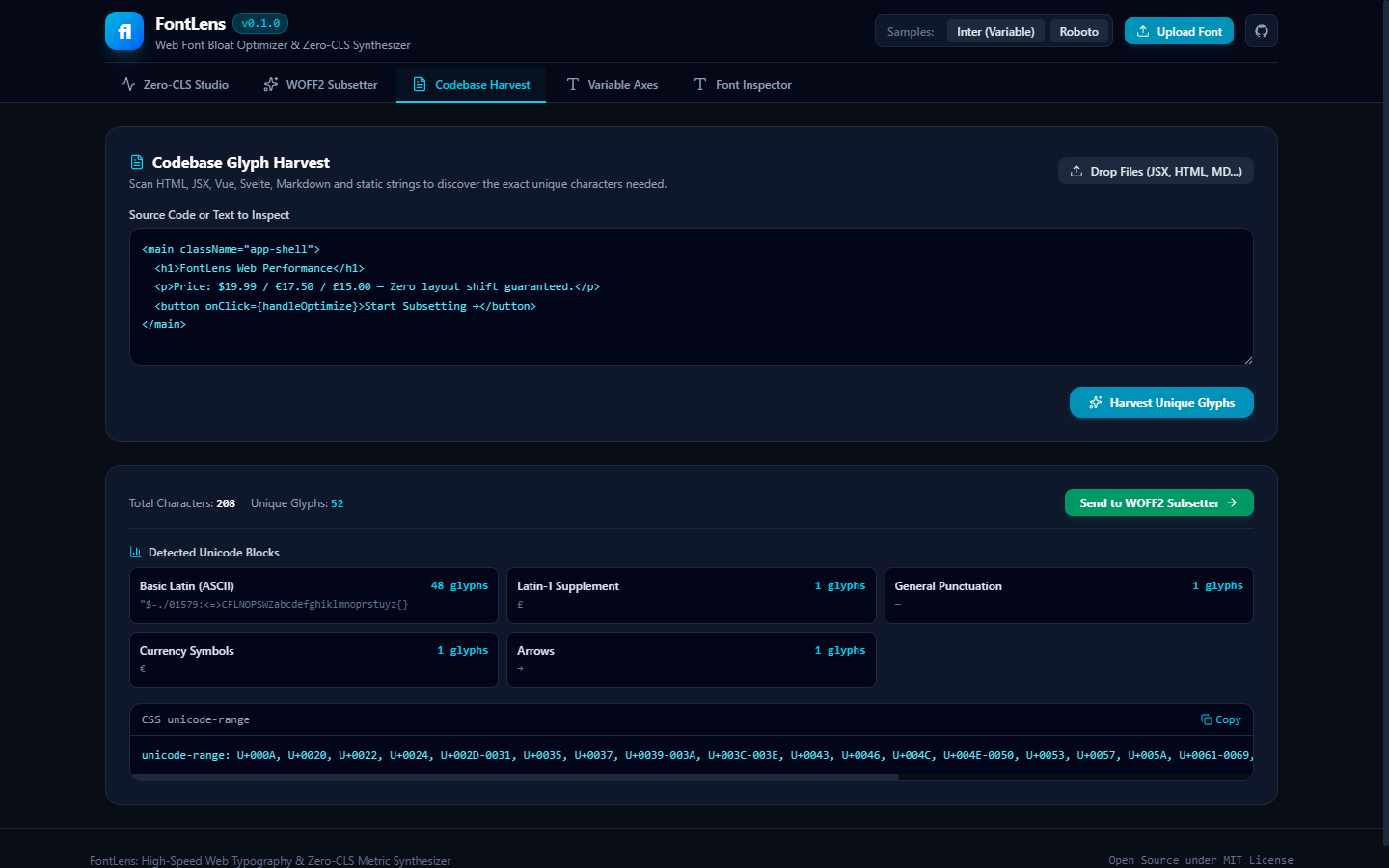Click the FontLens logo icon
The width and height of the screenshot is (1389, 868).
124,31
